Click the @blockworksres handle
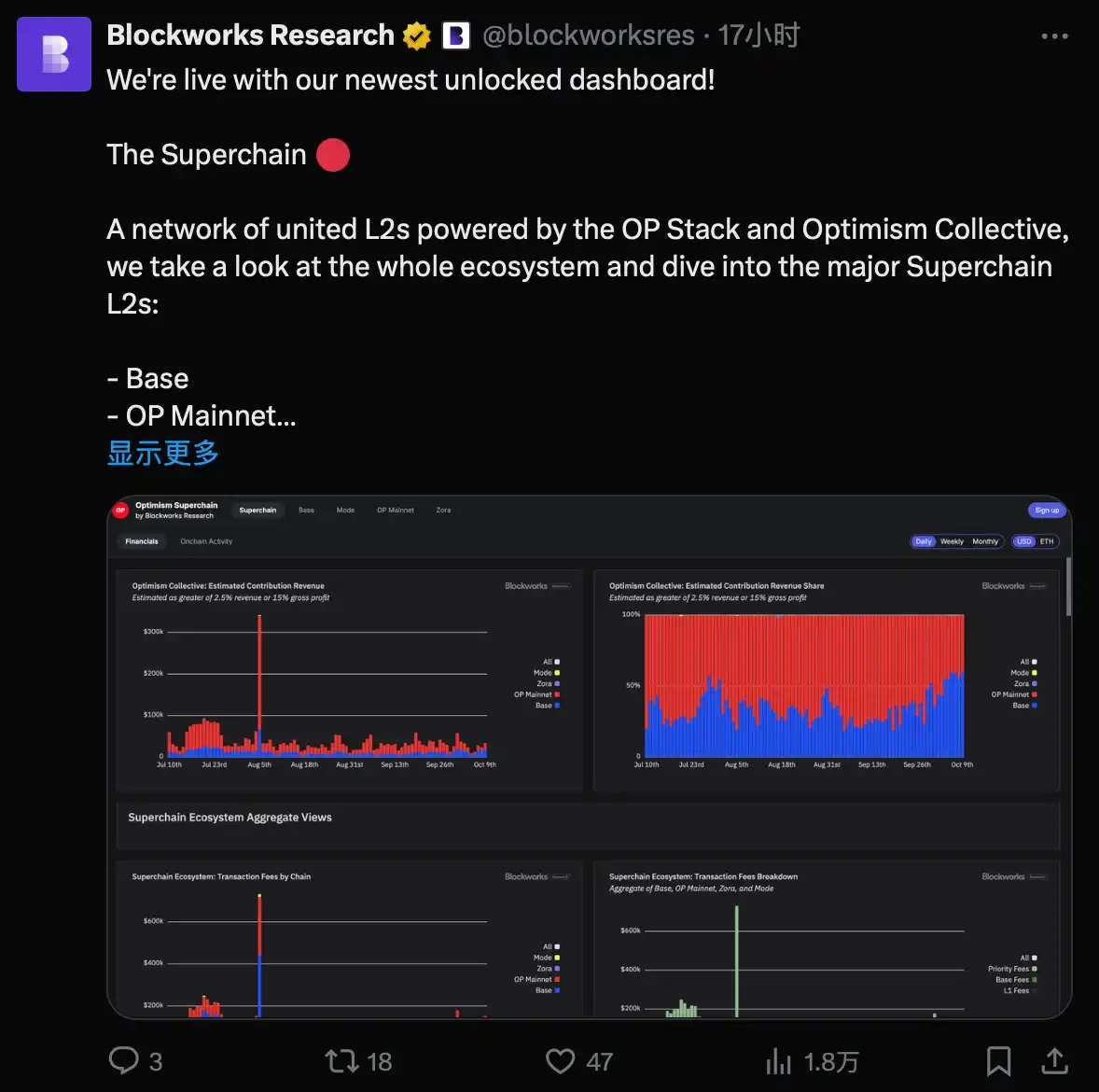1099x1092 pixels. pos(589,36)
